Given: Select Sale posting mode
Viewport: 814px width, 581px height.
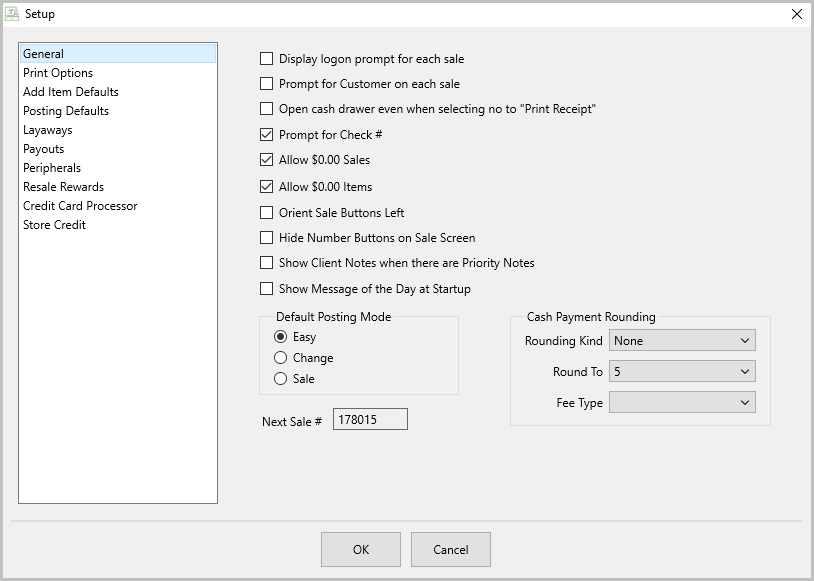Looking at the screenshot, I should pos(280,379).
